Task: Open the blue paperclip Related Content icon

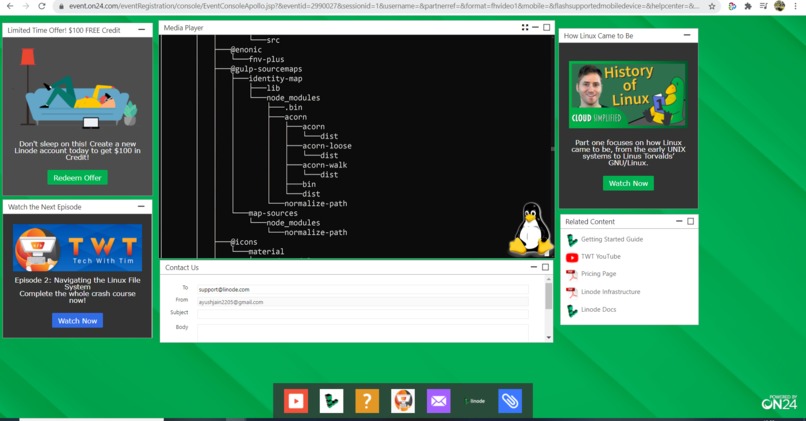Action: click(x=510, y=401)
